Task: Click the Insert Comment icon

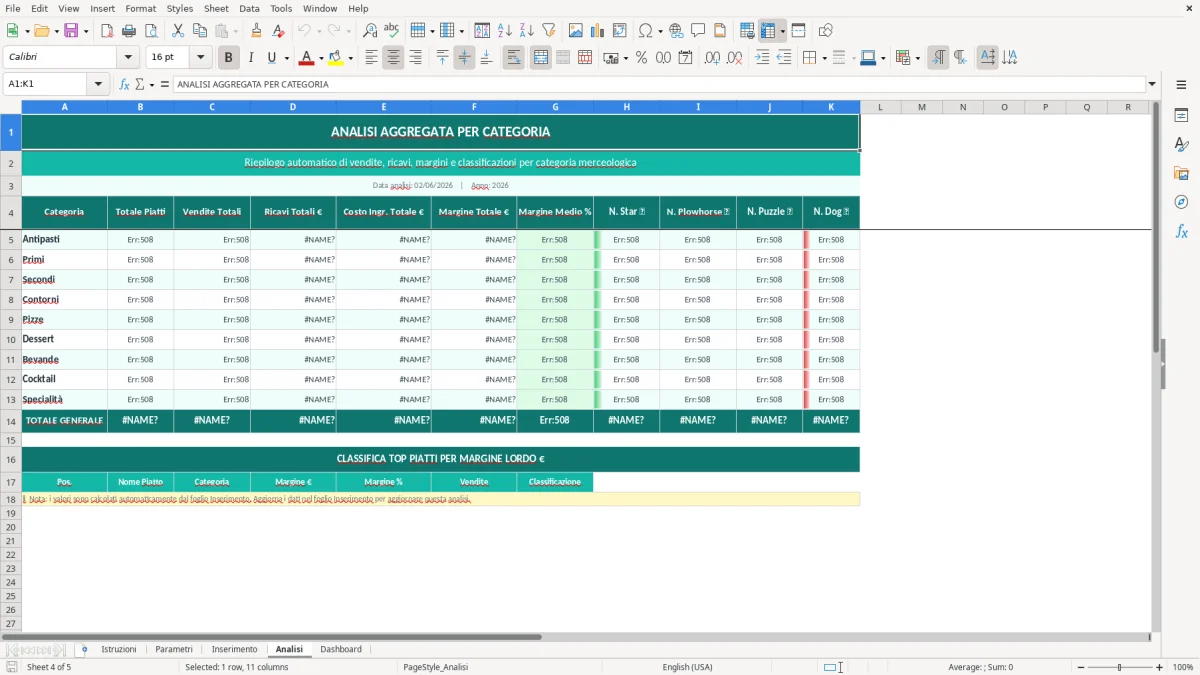Action: pyautogui.click(x=698, y=31)
